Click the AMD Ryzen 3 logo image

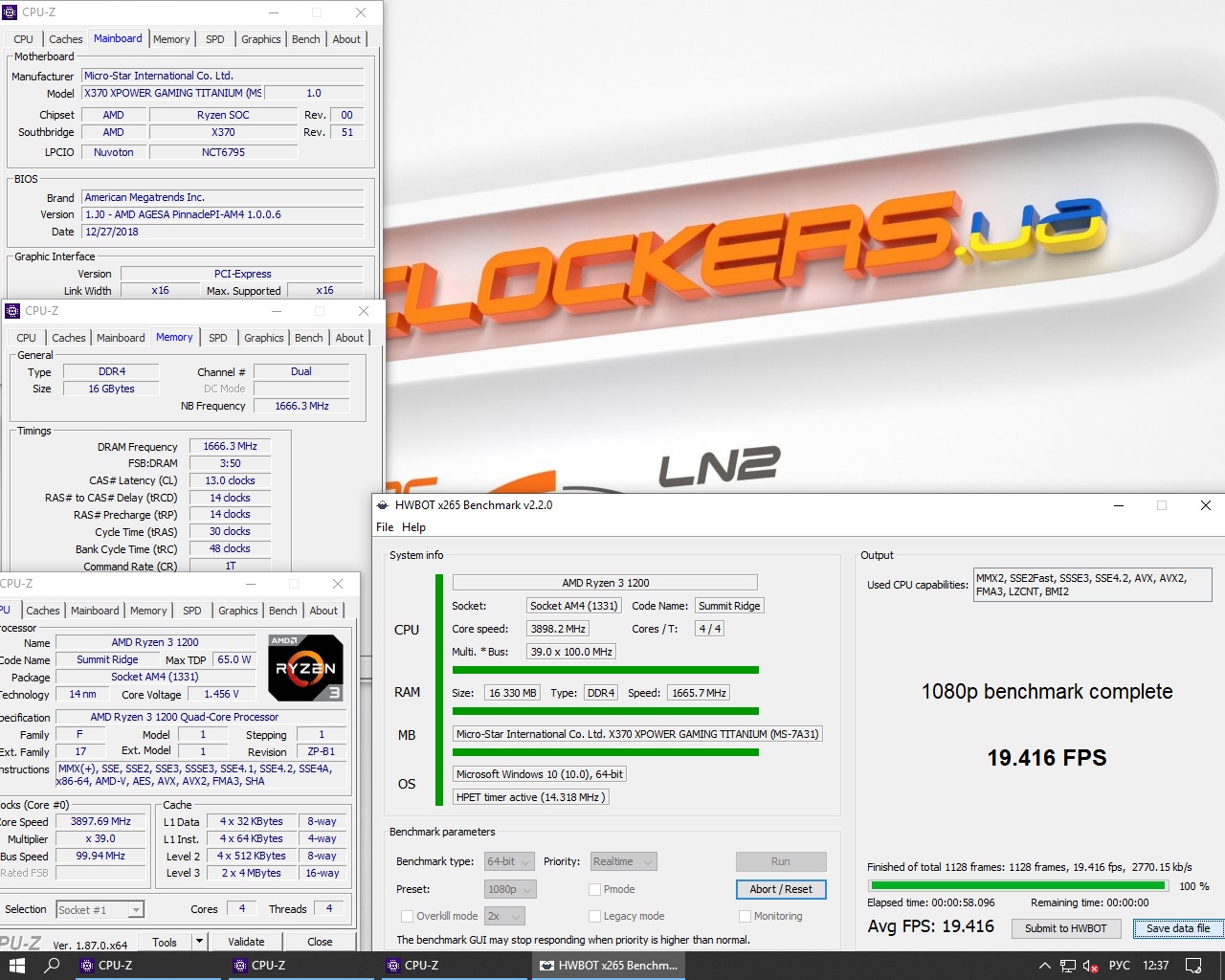(x=305, y=668)
